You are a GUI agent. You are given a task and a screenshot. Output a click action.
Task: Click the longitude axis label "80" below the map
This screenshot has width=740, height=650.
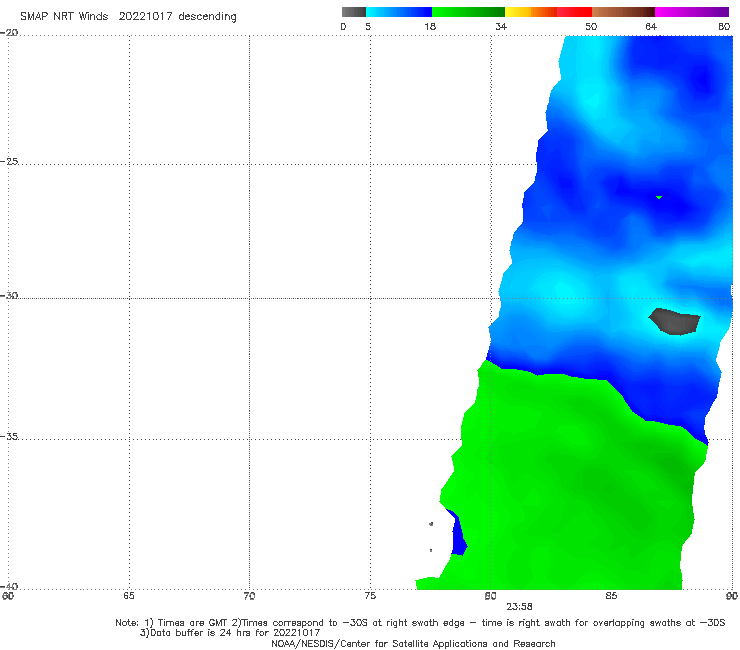click(491, 596)
